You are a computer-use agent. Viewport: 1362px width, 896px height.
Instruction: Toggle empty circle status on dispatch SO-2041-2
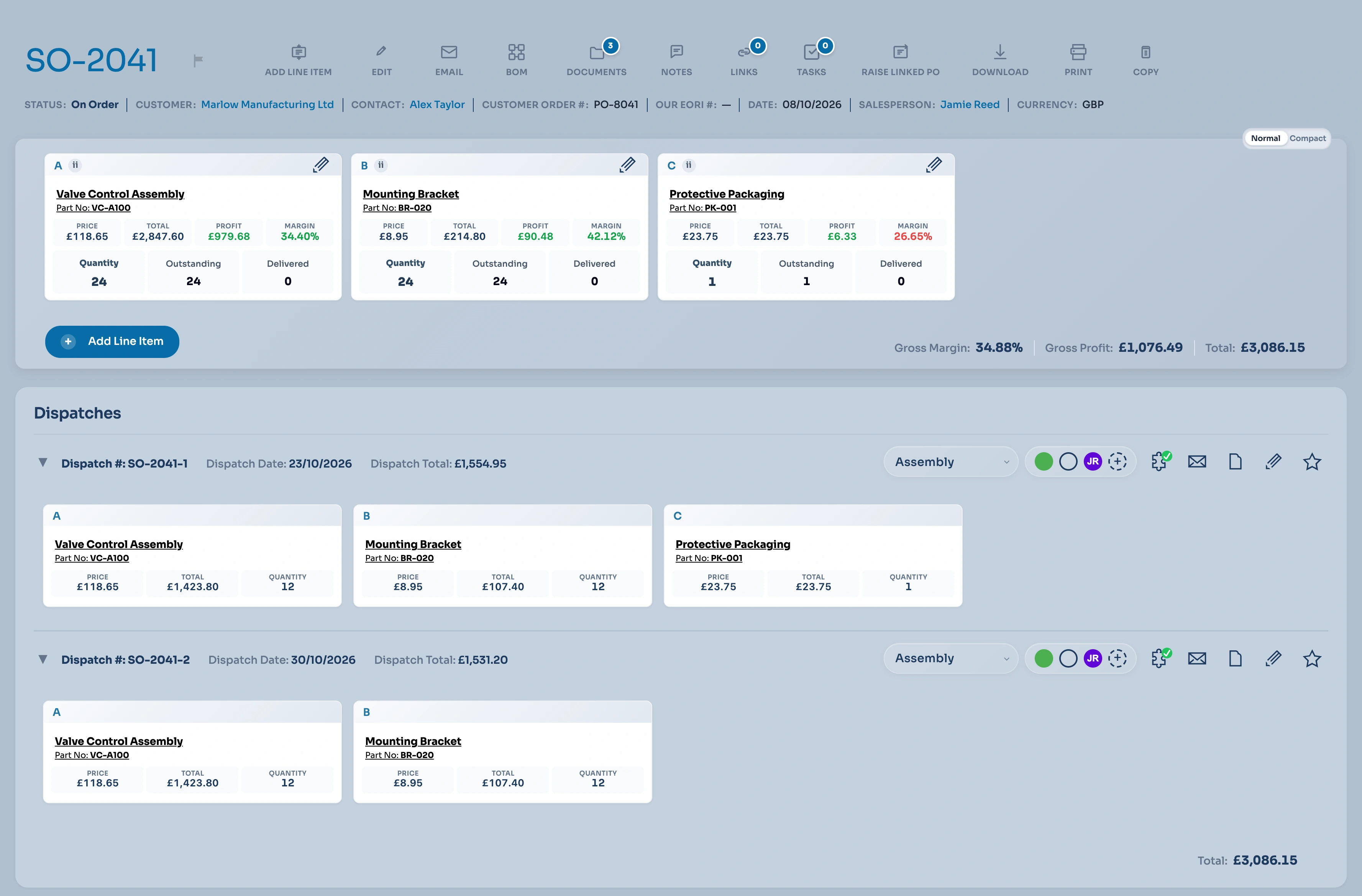1068,658
